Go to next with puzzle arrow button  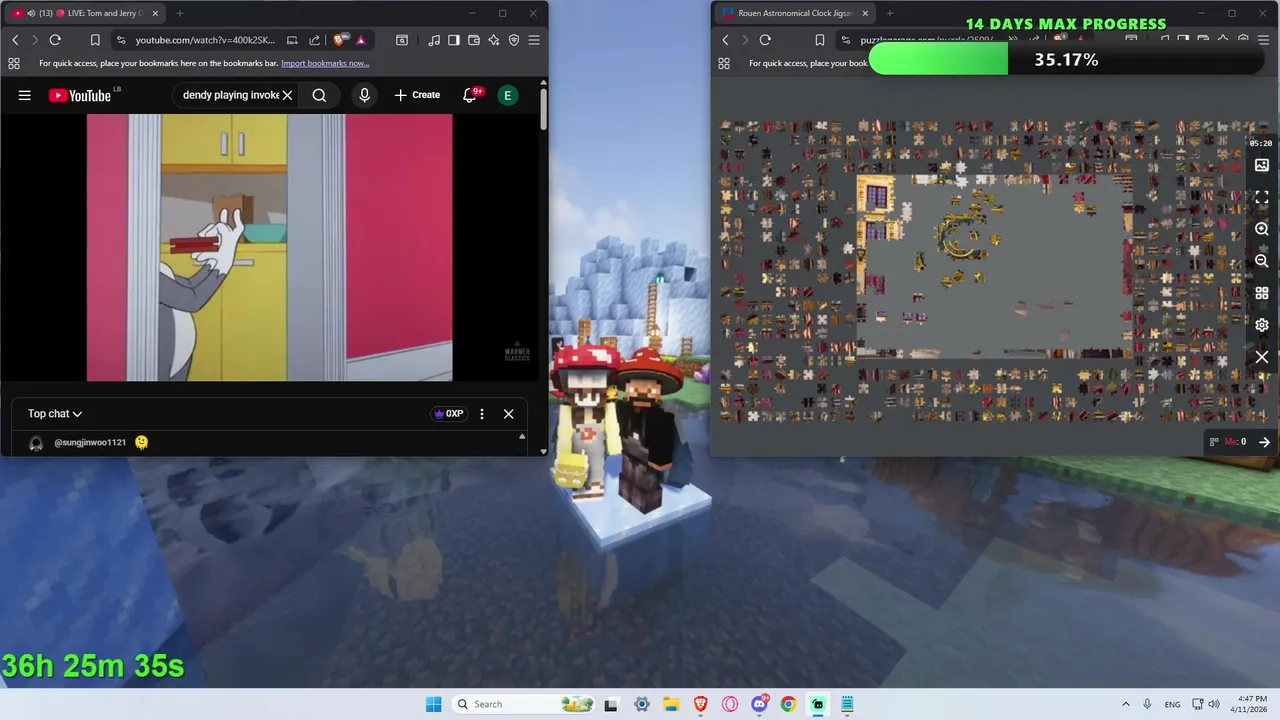coord(1264,442)
